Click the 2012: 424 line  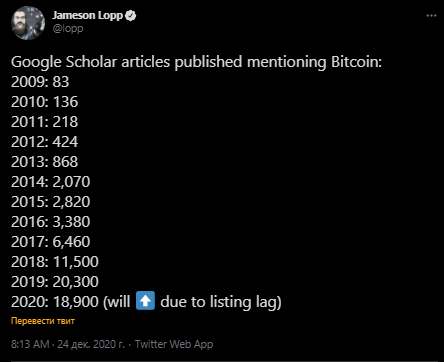pyautogui.click(x=45, y=142)
